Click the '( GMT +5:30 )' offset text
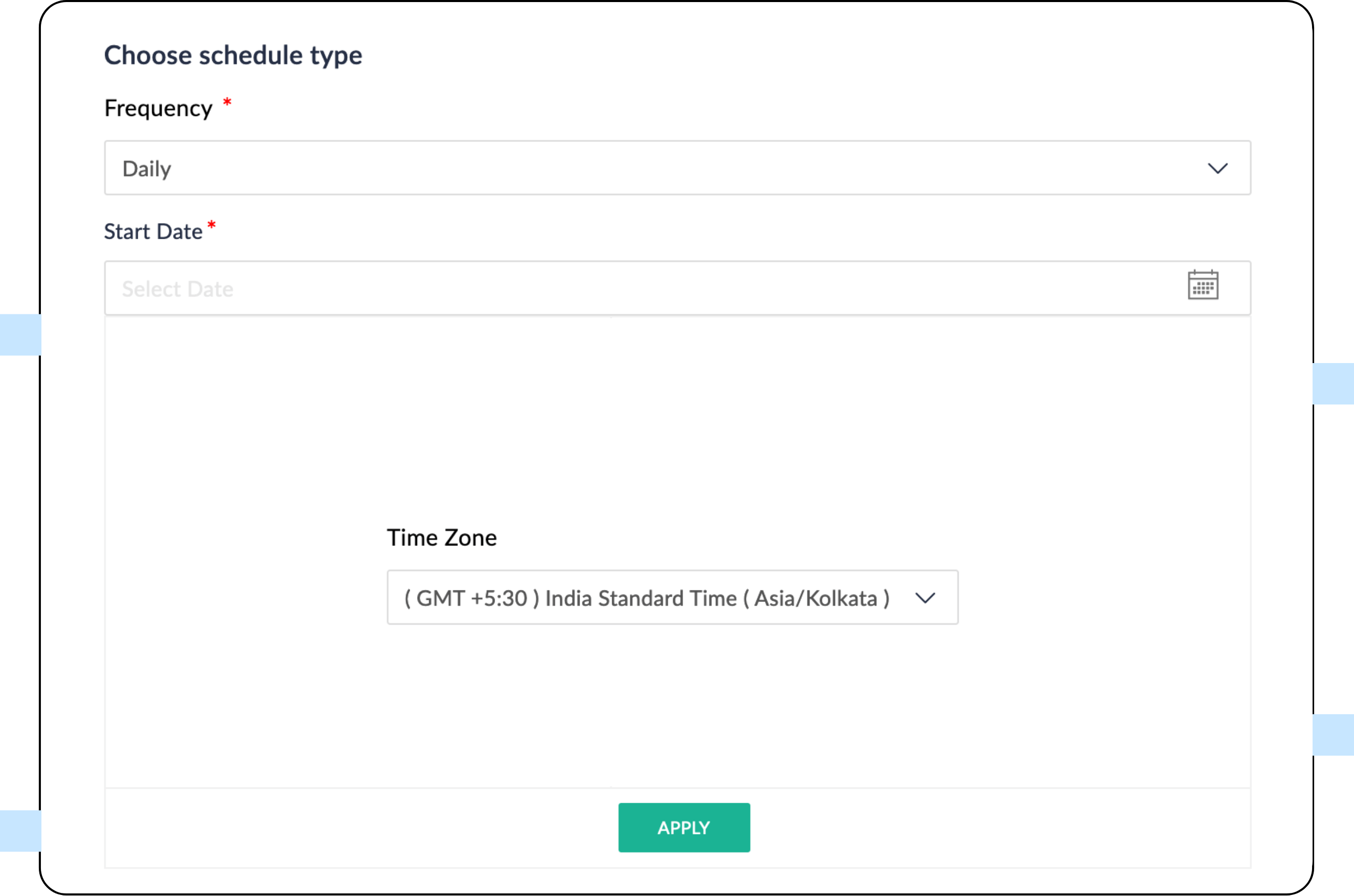The image size is (1354, 896). (471, 598)
